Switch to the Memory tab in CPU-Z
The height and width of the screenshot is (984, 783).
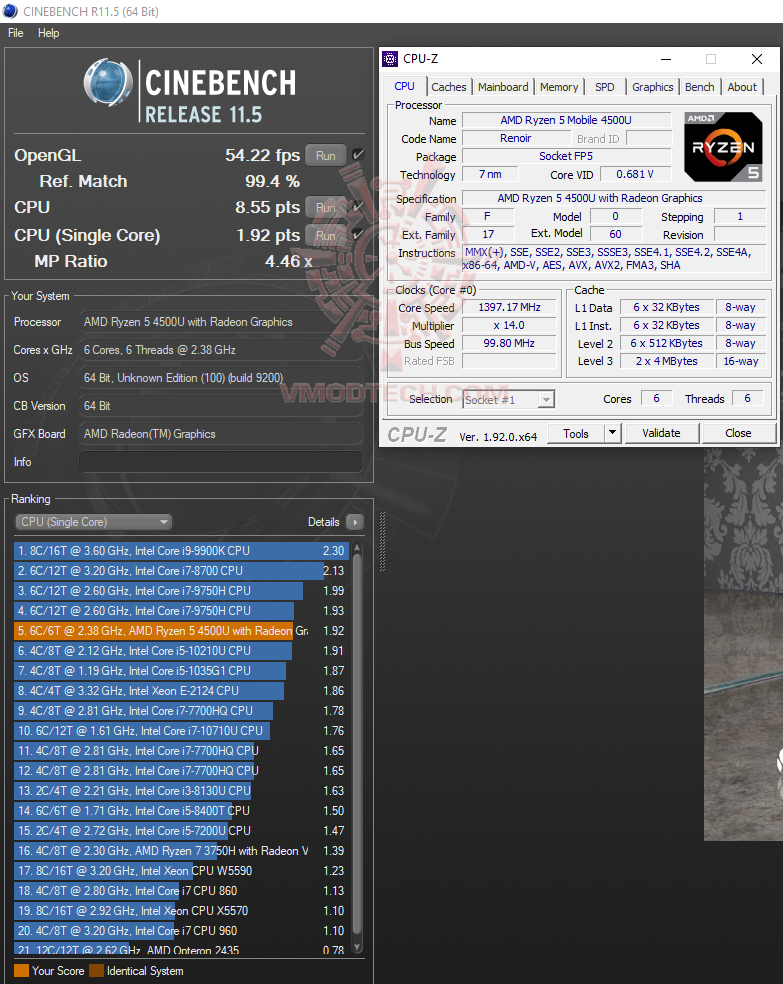pyautogui.click(x=559, y=87)
